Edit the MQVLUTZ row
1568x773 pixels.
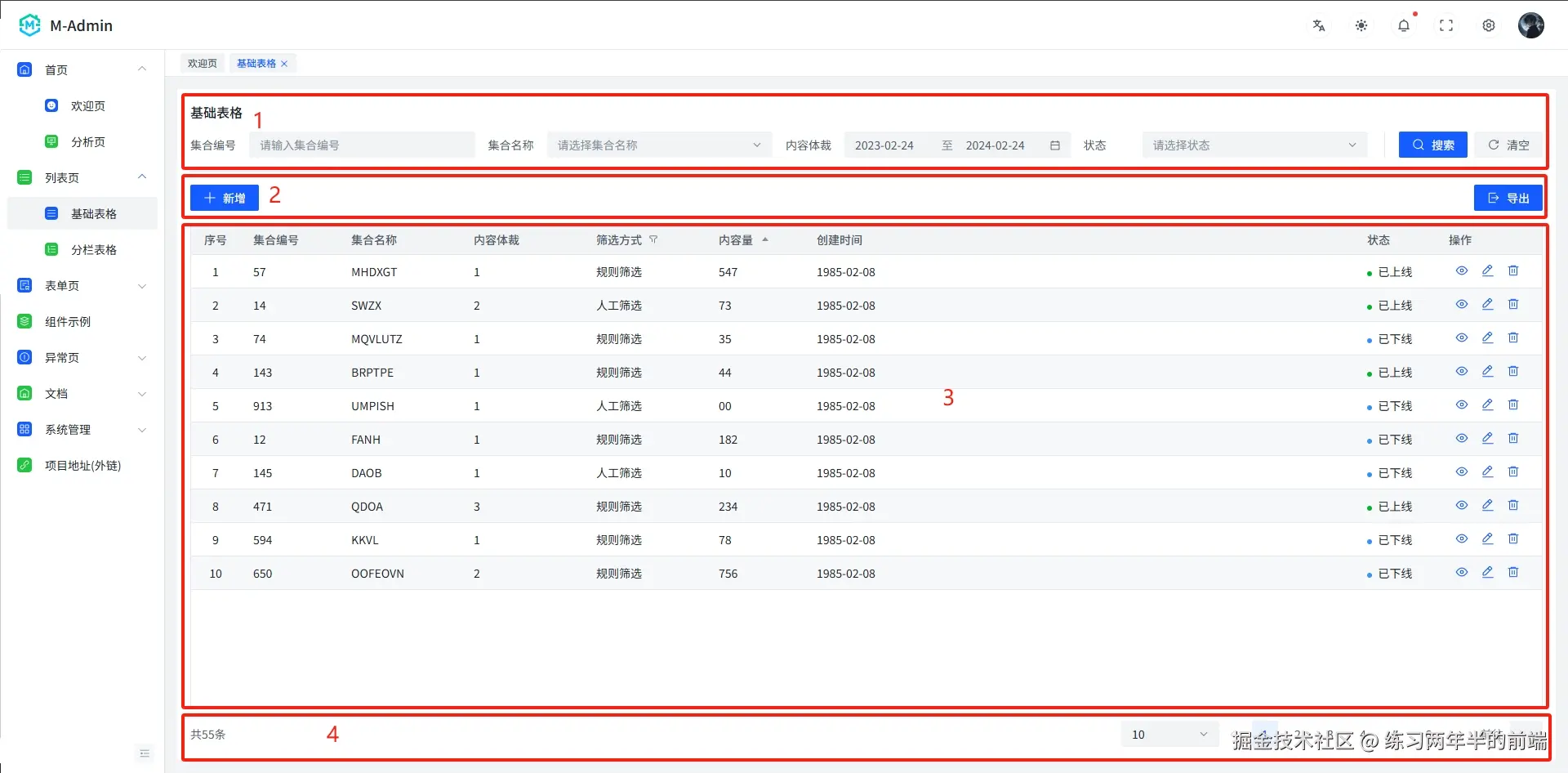(x=1488, y=337)
